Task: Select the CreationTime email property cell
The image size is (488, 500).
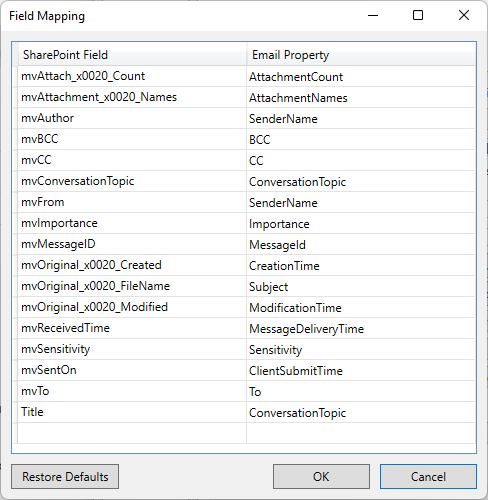Action: pyautogui.click(x=361, y=265)
